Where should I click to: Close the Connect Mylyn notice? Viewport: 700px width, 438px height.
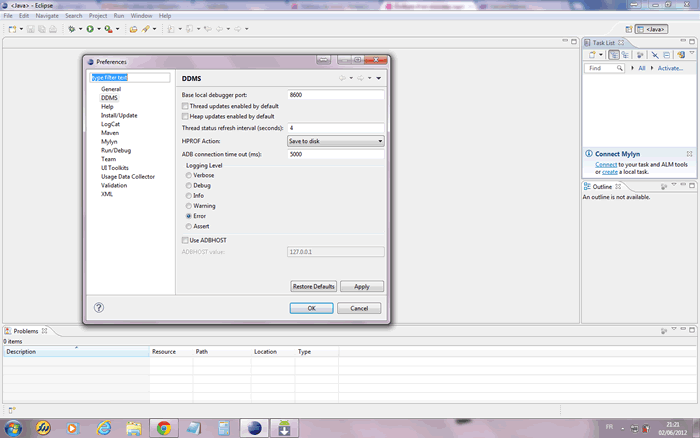coord(689,154)
